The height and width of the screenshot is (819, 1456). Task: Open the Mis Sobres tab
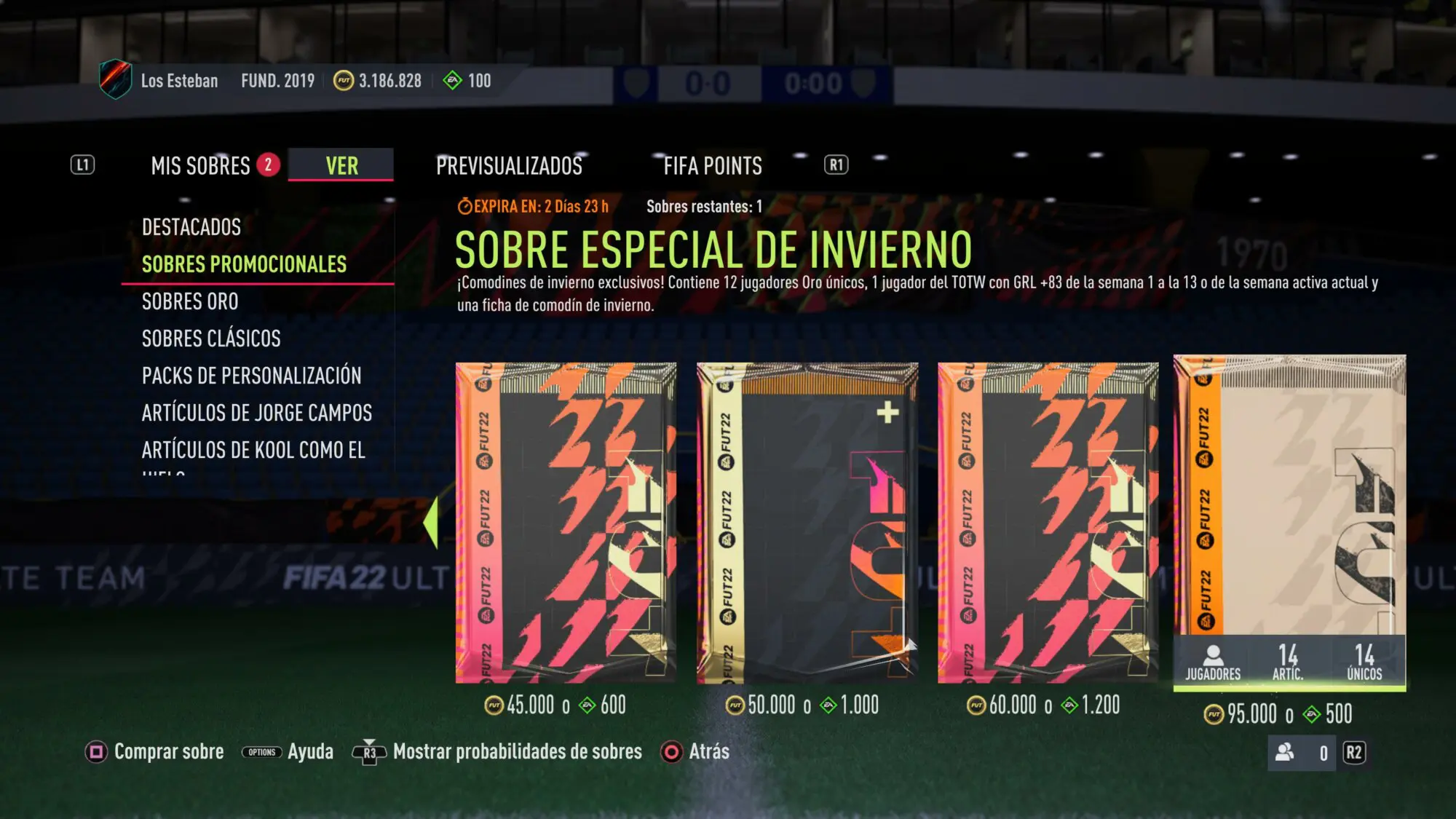200,166
